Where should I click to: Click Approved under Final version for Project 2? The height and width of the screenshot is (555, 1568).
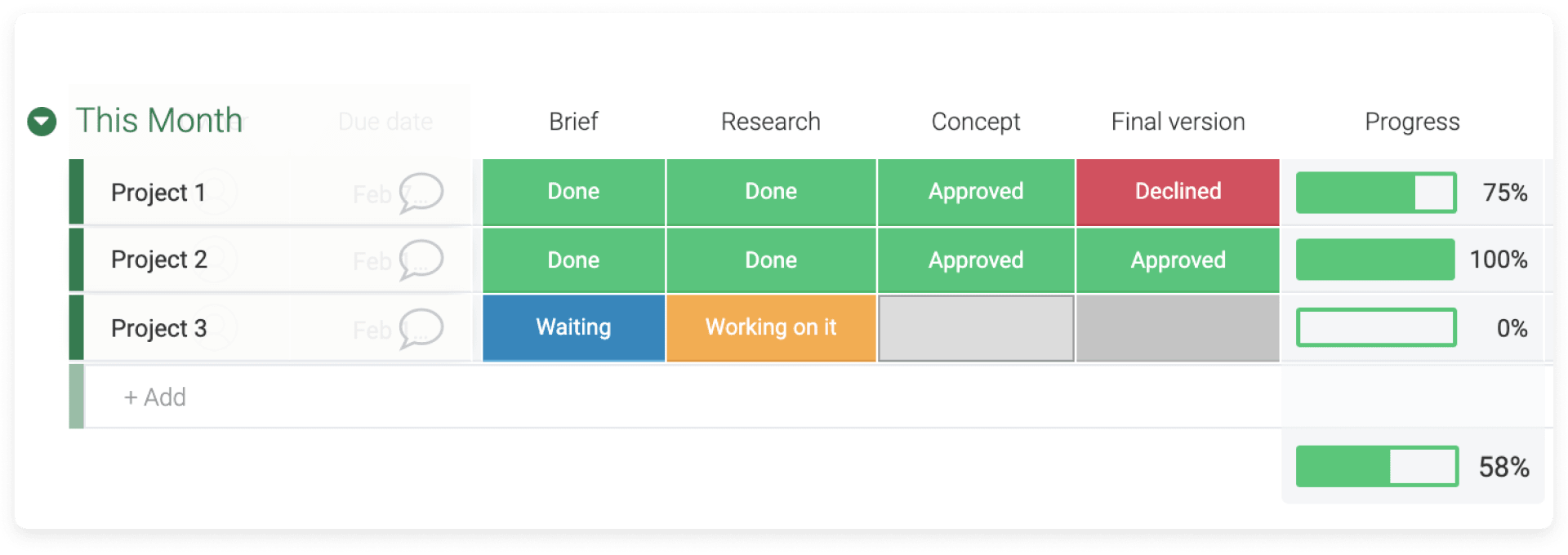pos(1177,260)
